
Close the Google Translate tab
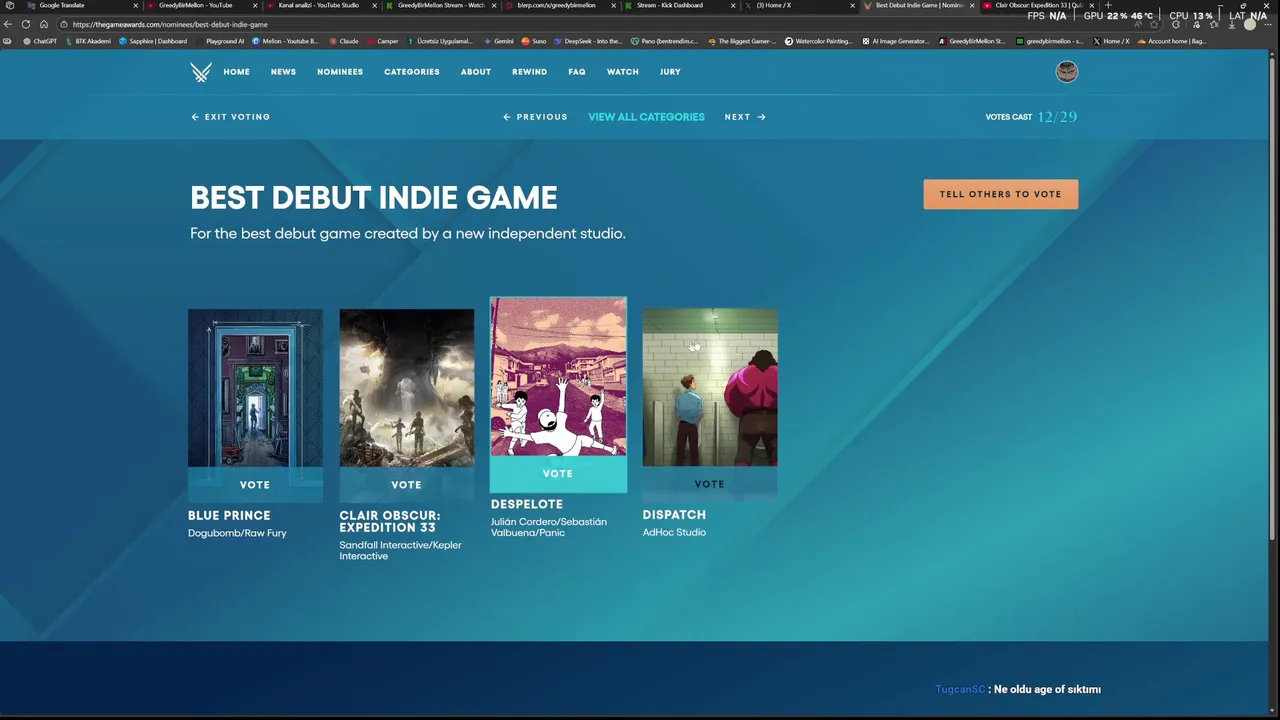click(x=135, y=5)
